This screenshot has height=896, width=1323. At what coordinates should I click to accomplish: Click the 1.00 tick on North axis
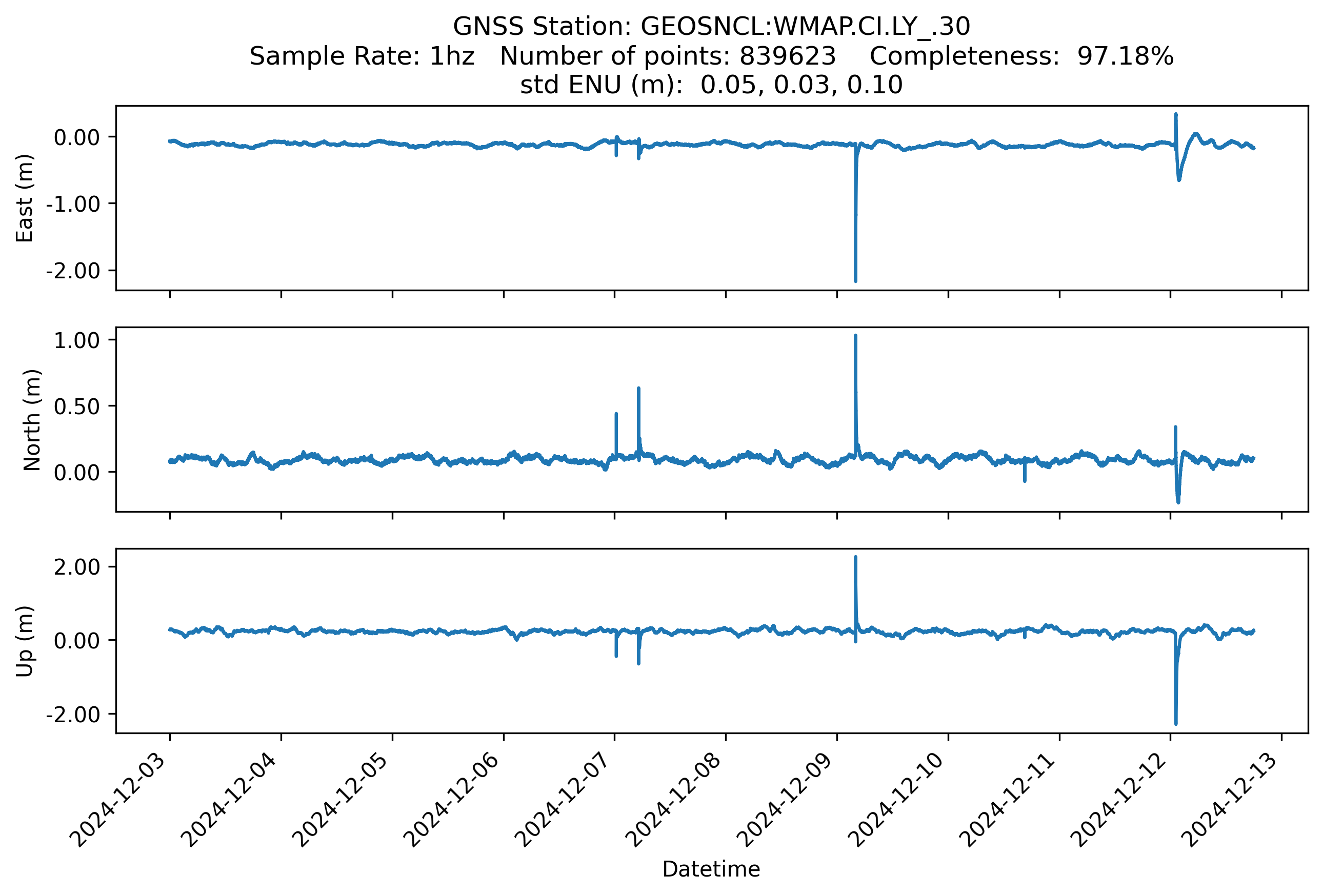coord(76,340)
